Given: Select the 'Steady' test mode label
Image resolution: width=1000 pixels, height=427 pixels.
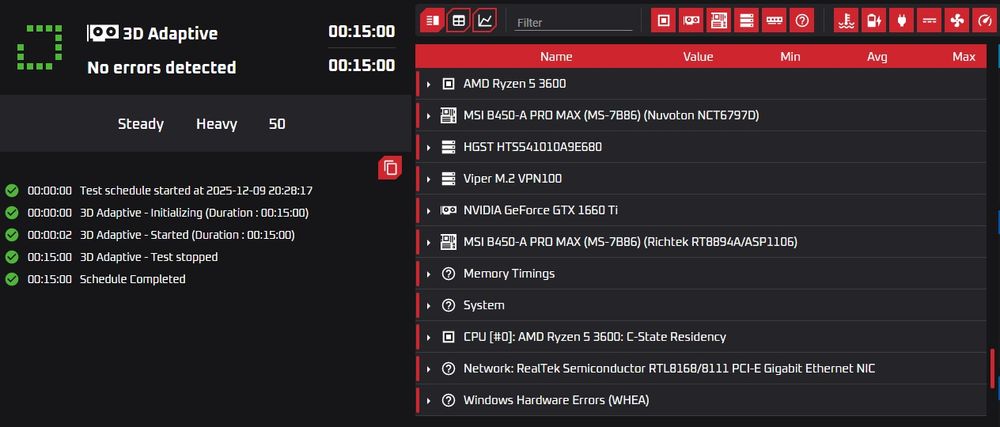Looking at the screenshot, I should [x=140, y=124].
